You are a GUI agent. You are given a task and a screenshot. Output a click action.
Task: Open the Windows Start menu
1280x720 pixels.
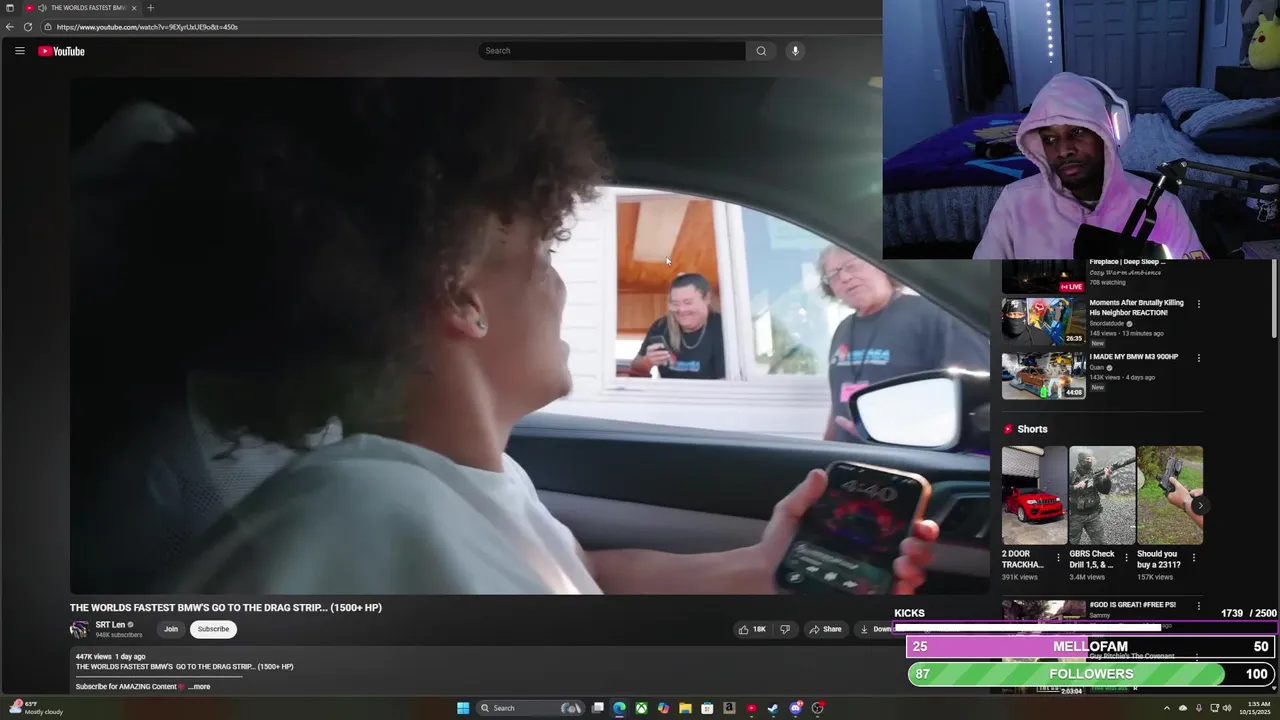pyautogui.click(x=463, y=708)
